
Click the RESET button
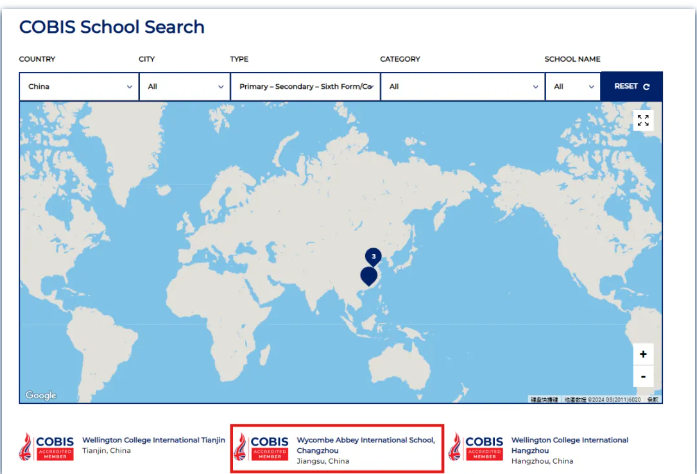[x=632, y=86]
